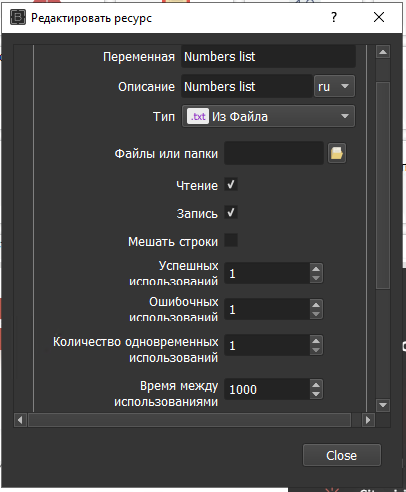The width and height of the screenshot is (406, 492).
Task: Decrease Время между использованиями value
Action: tap(316, 394)
